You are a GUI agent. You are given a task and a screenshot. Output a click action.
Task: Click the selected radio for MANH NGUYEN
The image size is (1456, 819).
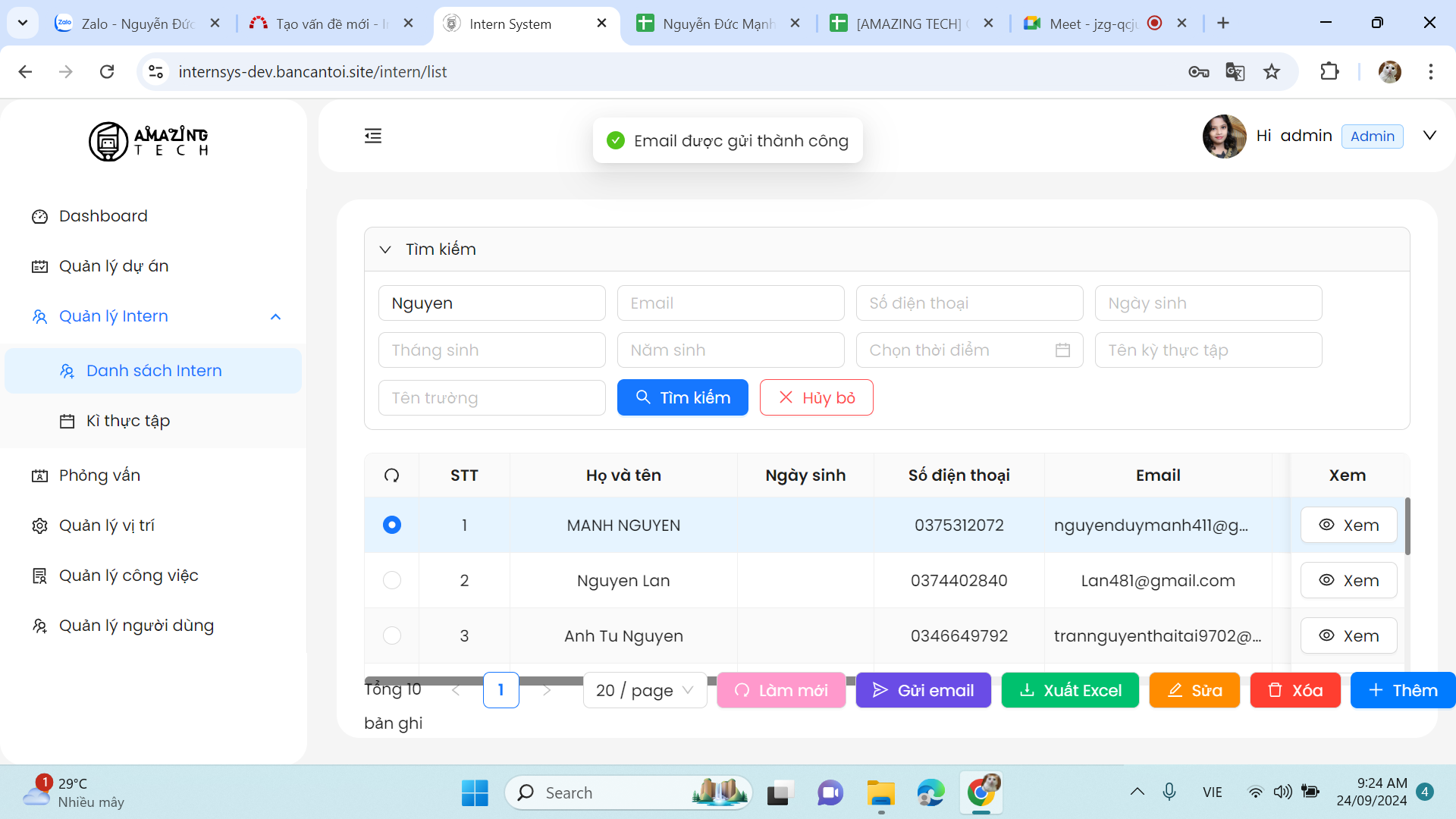[x=391, y=525]
